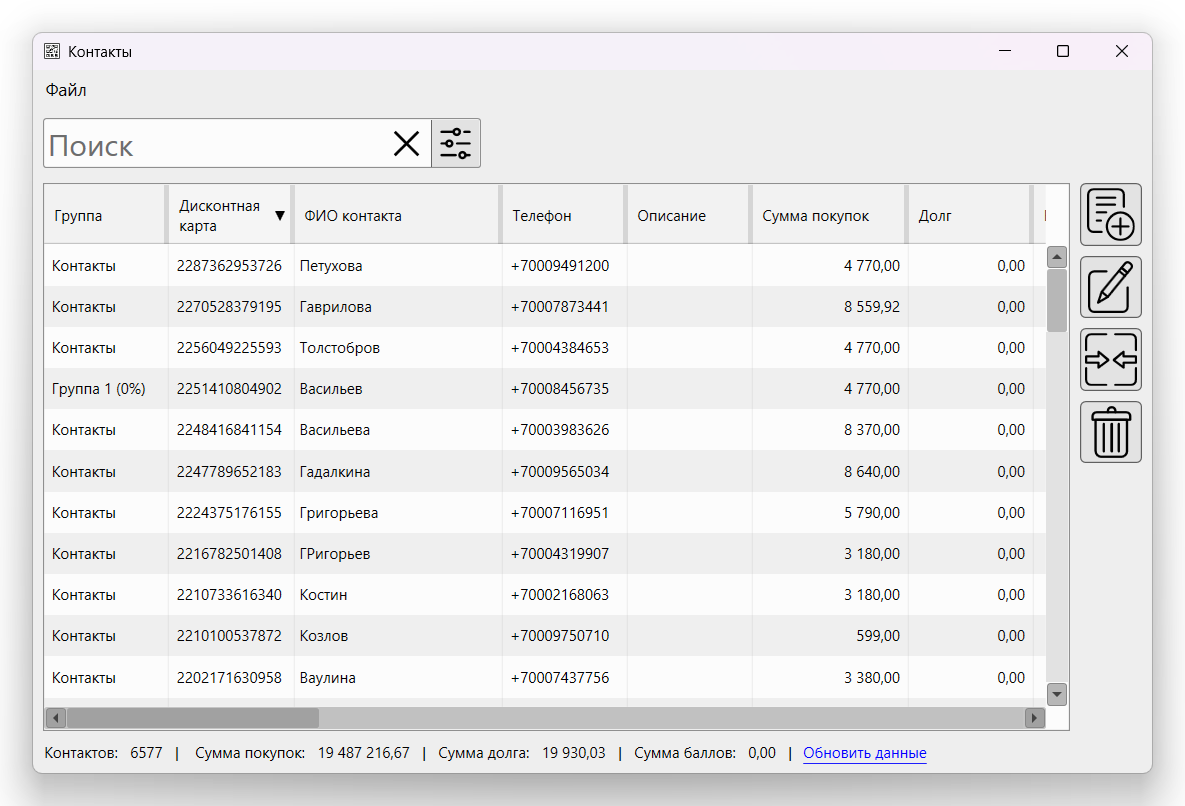Click the Телефон column header

coord(542,215)
